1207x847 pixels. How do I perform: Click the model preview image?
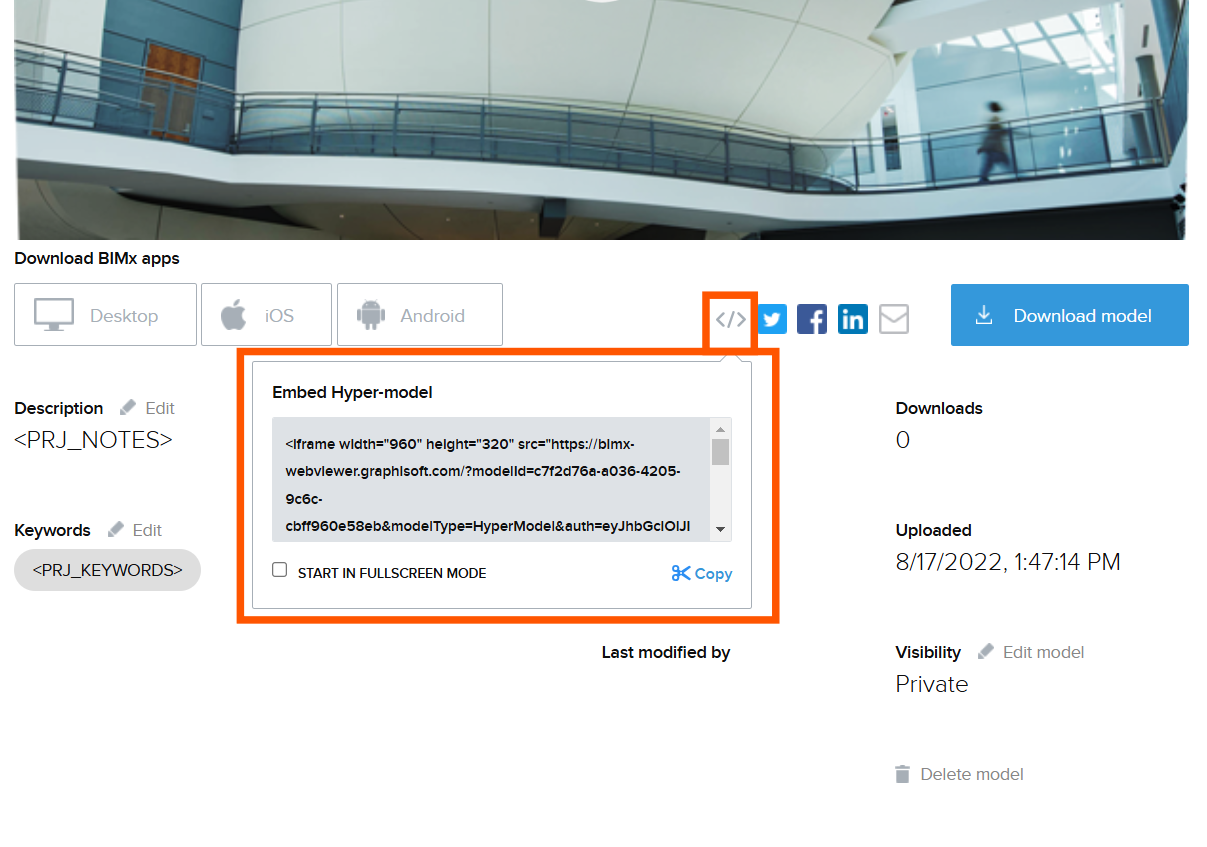(602, 118)
